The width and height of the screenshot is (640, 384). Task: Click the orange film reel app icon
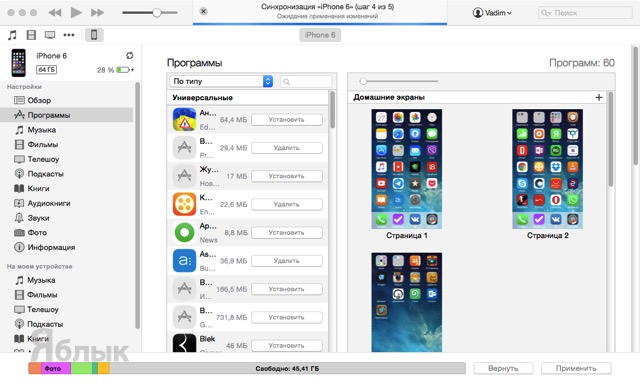(184, 204)
